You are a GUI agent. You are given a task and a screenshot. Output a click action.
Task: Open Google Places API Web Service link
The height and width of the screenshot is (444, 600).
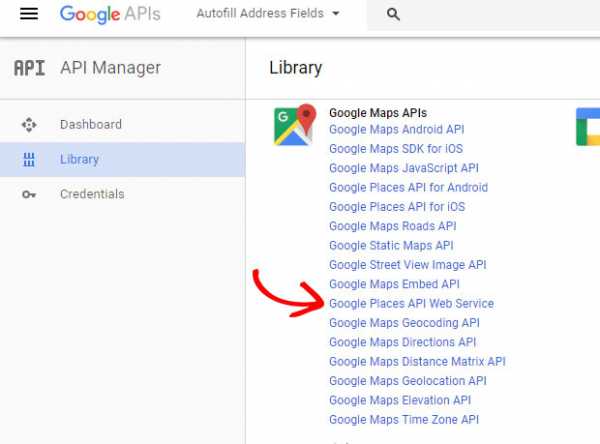tap(411, 304)
